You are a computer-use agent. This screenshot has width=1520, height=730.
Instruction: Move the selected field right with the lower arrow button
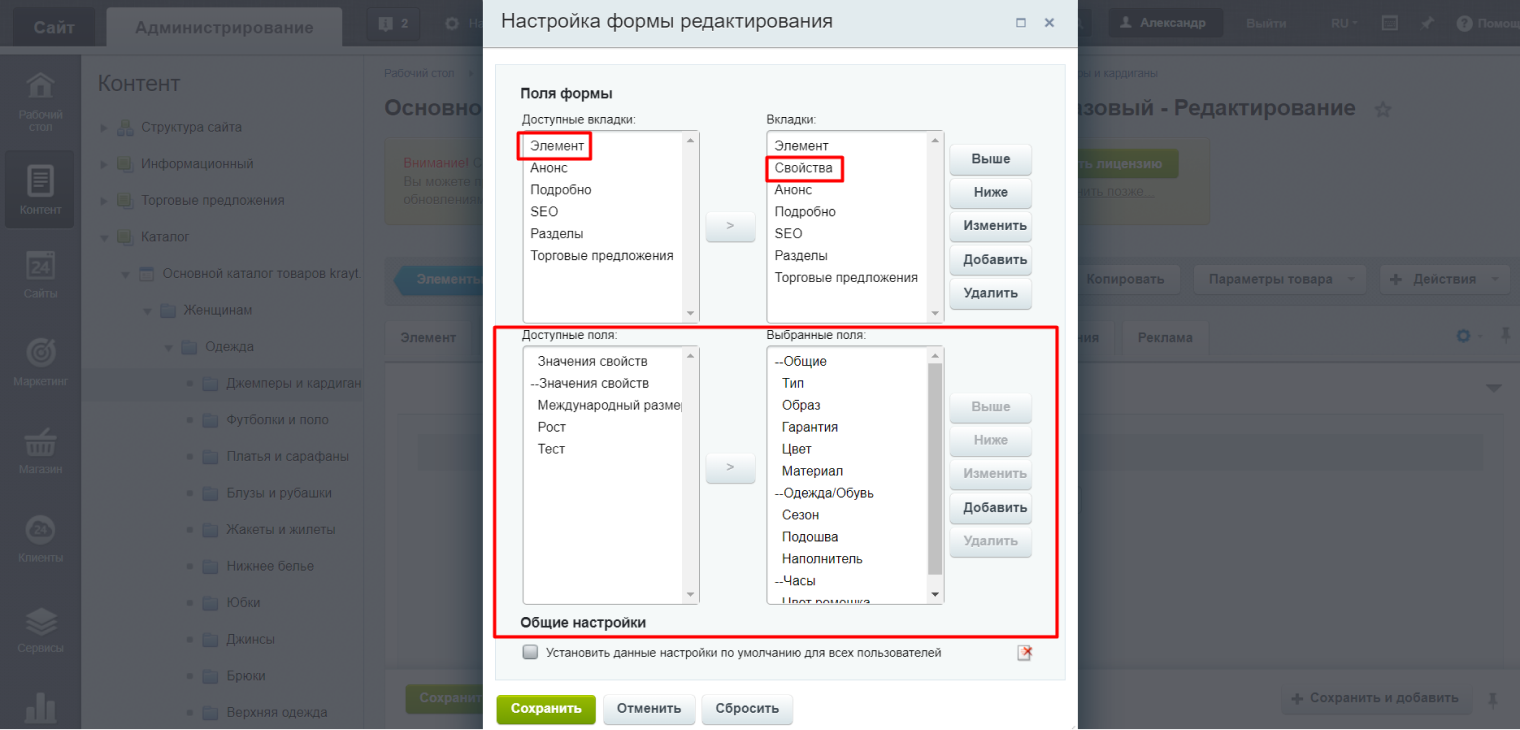point(731,467)
